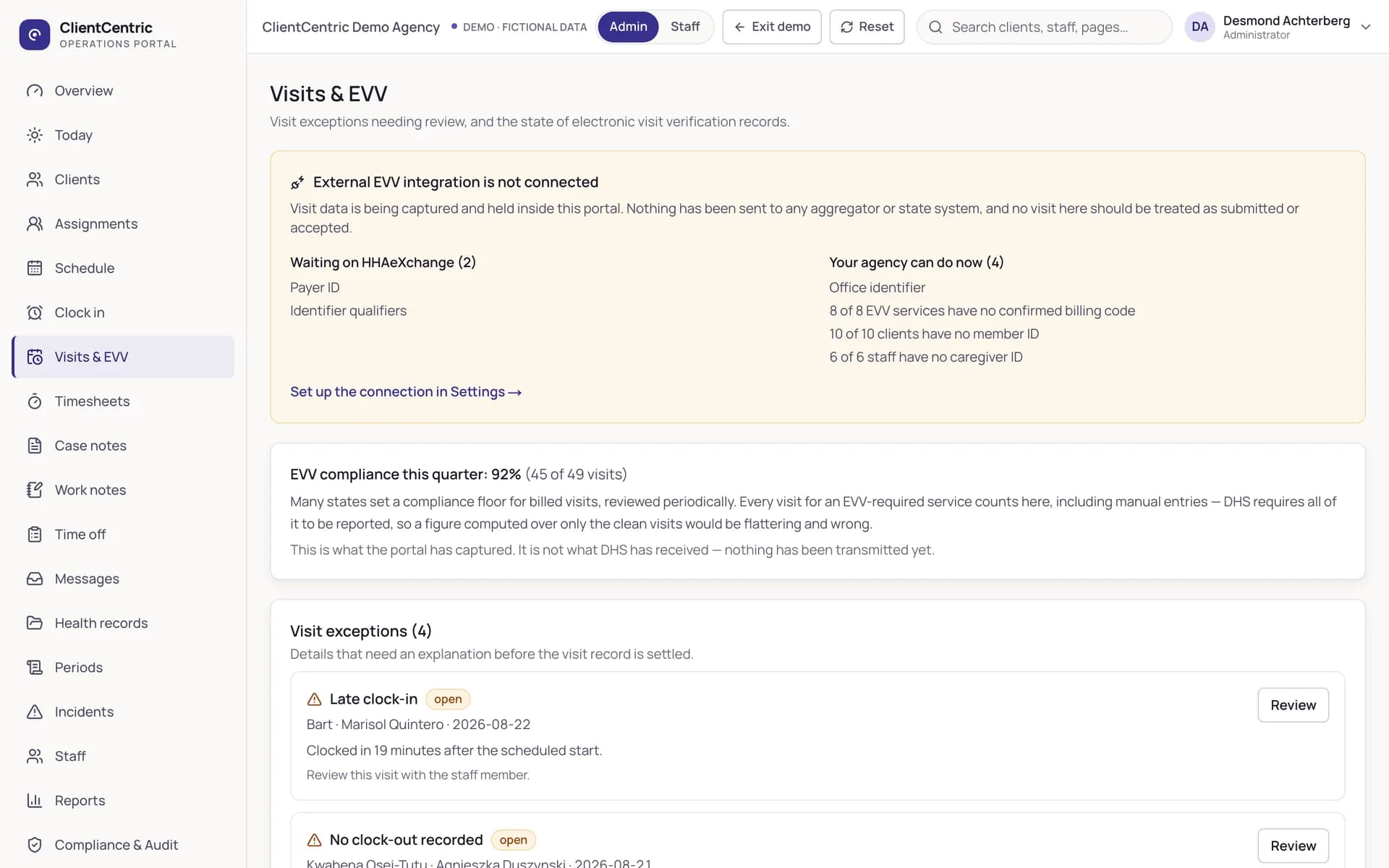The width and height of the screenshot is (1389, 868).
Task: Focus the Search clients, staff, pages field
Action: tap(1044, 27)
